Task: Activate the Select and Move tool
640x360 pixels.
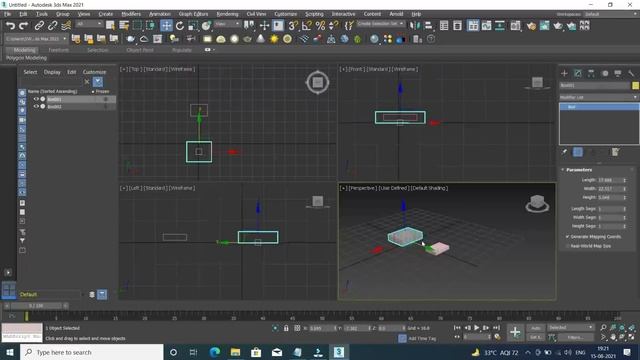Action: tap(166, 26)
